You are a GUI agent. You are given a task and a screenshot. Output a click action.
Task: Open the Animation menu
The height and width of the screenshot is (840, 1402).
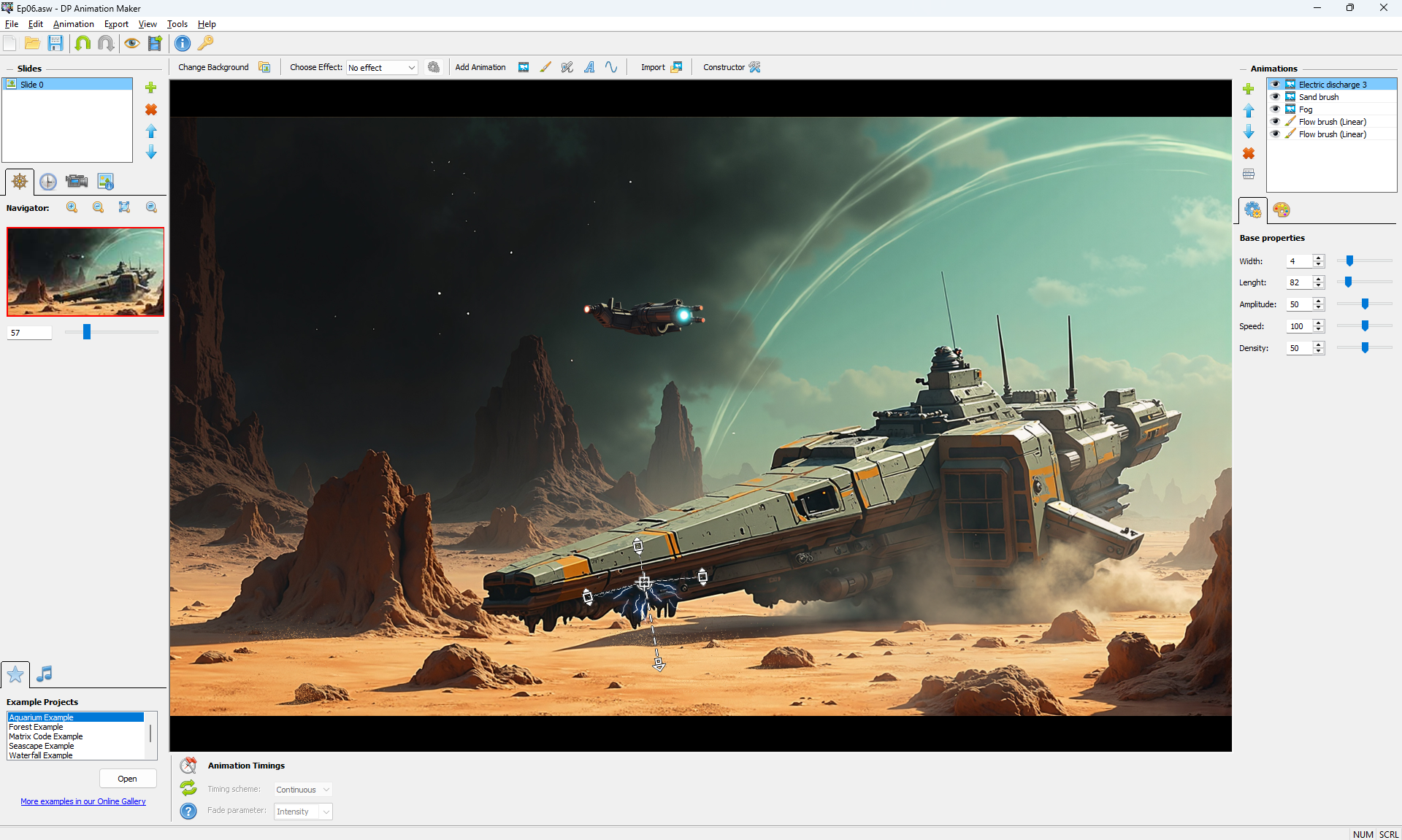coord(73,24)
